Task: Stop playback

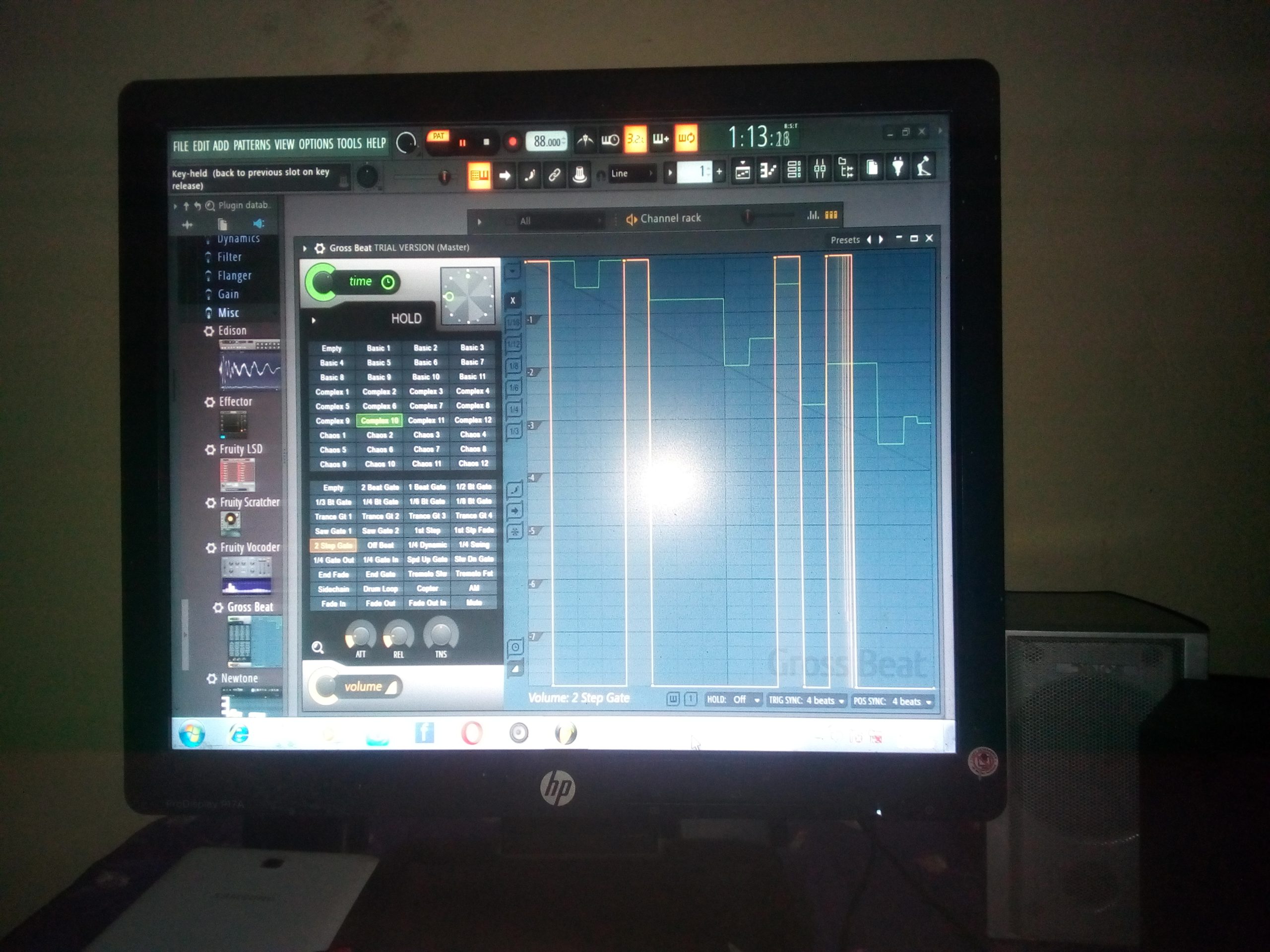Action: coord(486,142)
